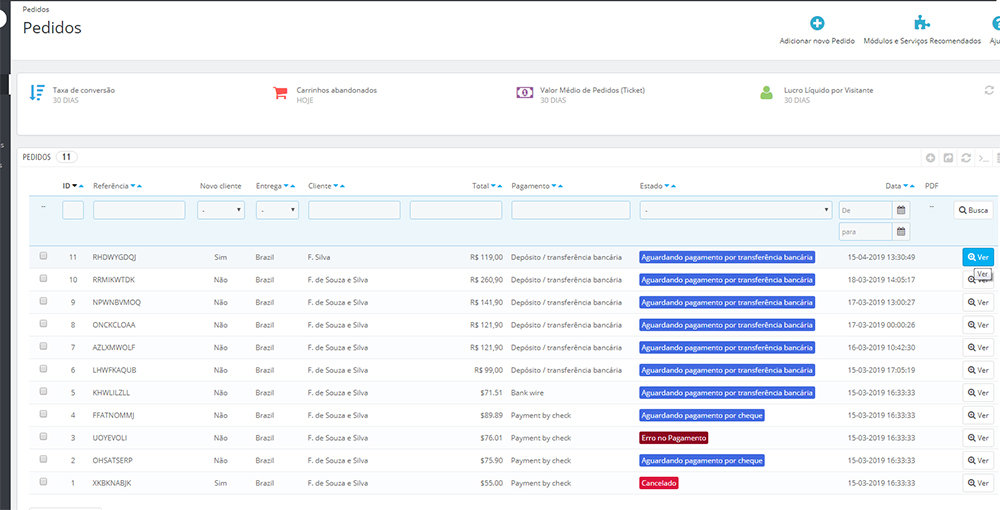The width and height of the screenshot is (1000, 510).
Task: Click the Referência filter text field
Action: point(139,210)
